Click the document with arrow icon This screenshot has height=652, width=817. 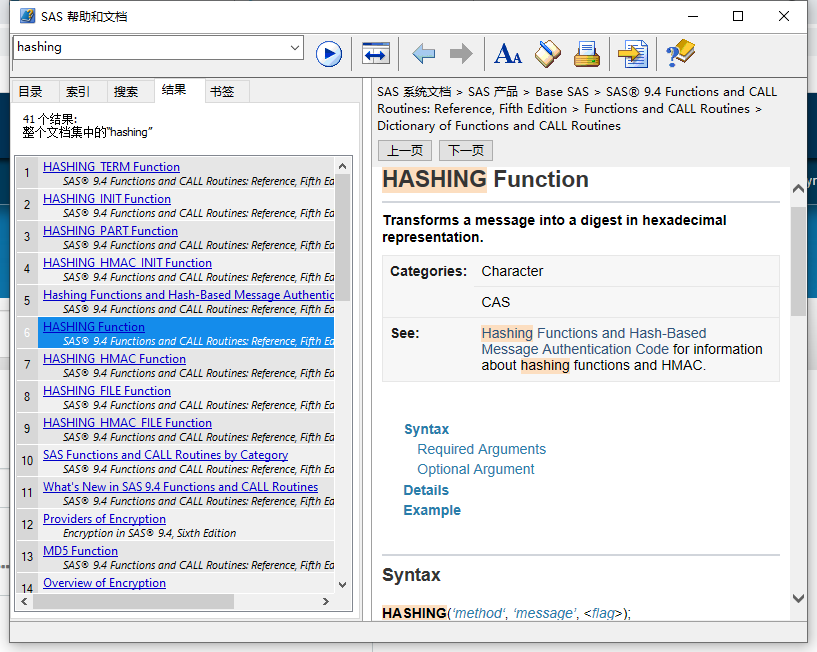pyautogui.click(x=632, y=54)
